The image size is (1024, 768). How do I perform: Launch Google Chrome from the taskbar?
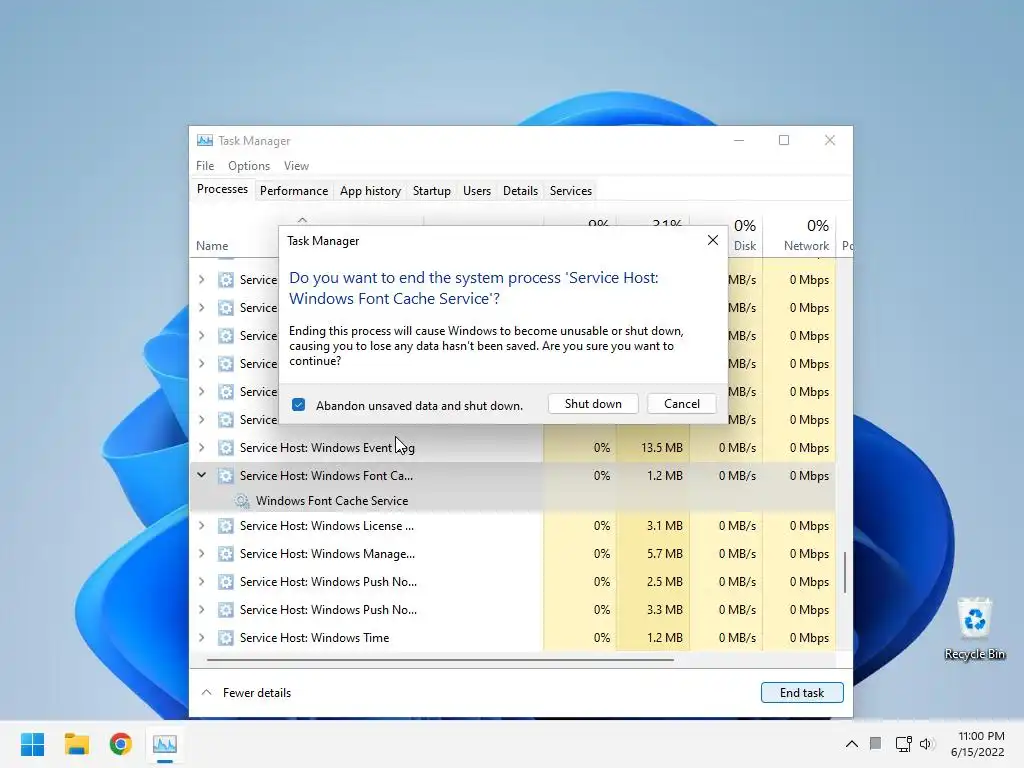tap(121, 744)
